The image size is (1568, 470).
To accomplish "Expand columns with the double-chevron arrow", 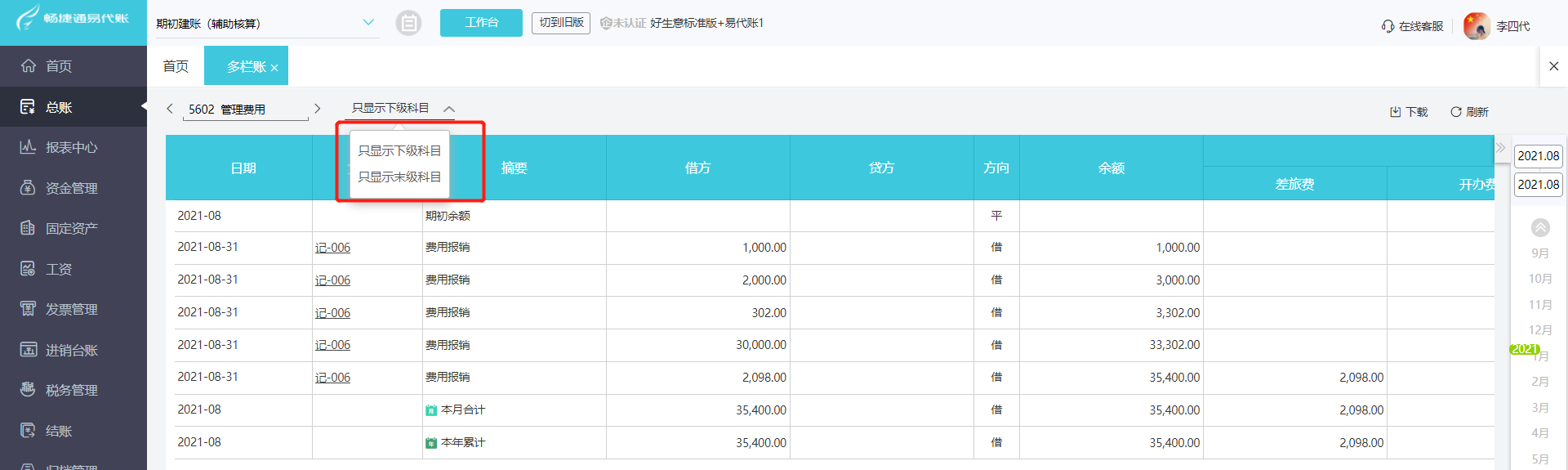I will (1500, 148).
